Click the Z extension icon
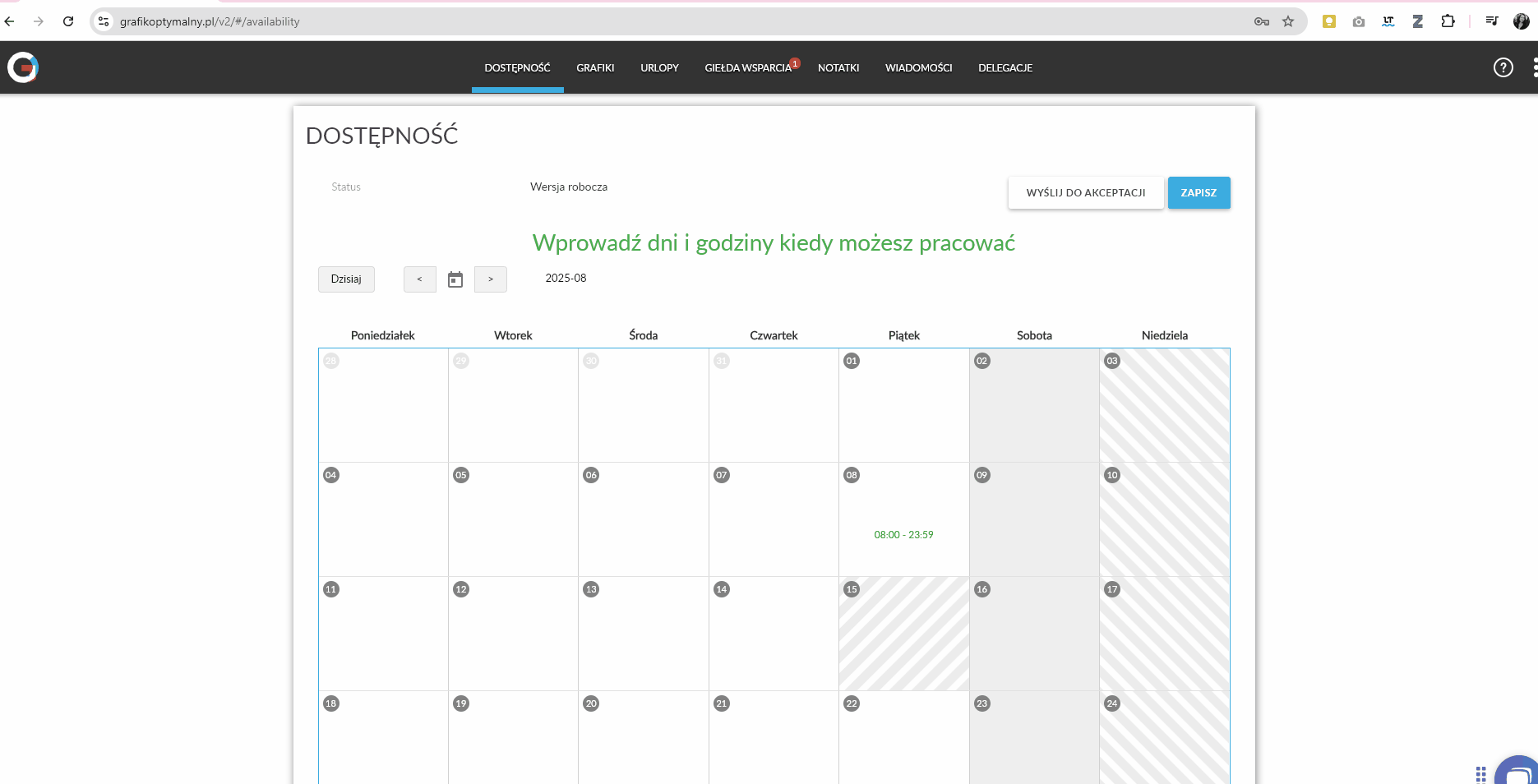1538x784 pixels. click(x=1418, y=21)
